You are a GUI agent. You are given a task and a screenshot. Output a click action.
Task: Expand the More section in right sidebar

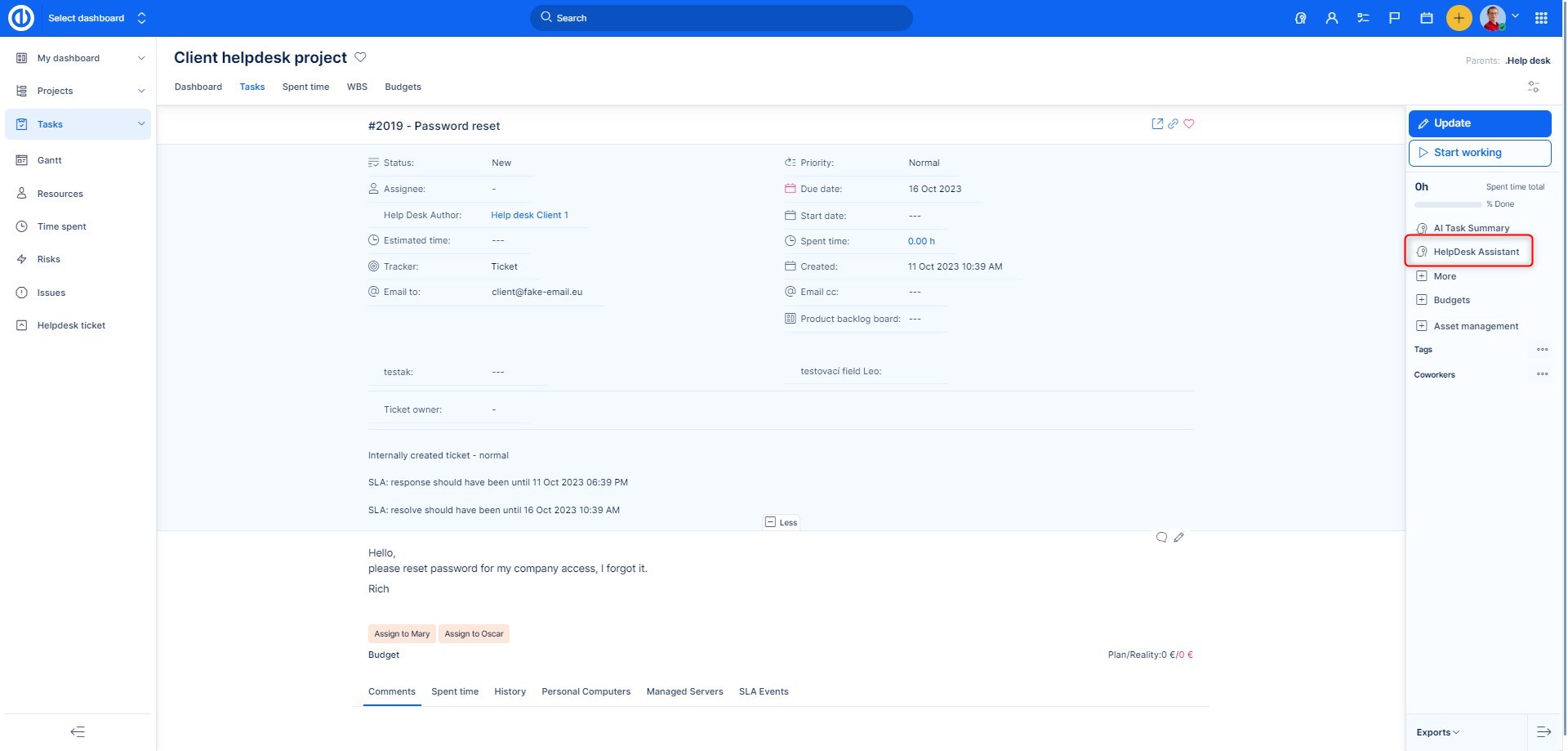pos(1444,276)
